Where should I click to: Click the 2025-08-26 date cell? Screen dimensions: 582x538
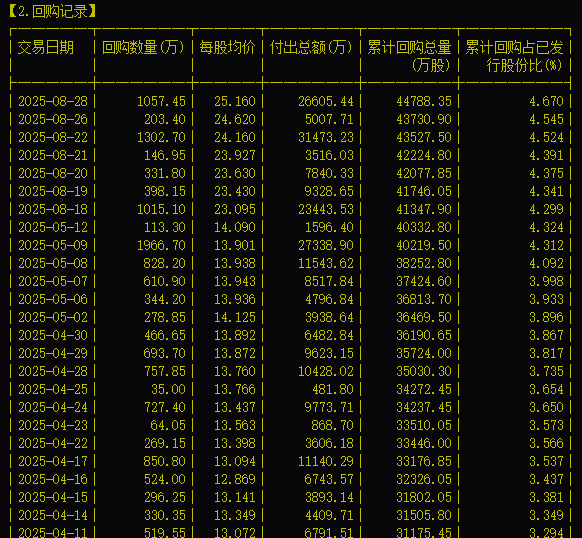coord(53,119)
